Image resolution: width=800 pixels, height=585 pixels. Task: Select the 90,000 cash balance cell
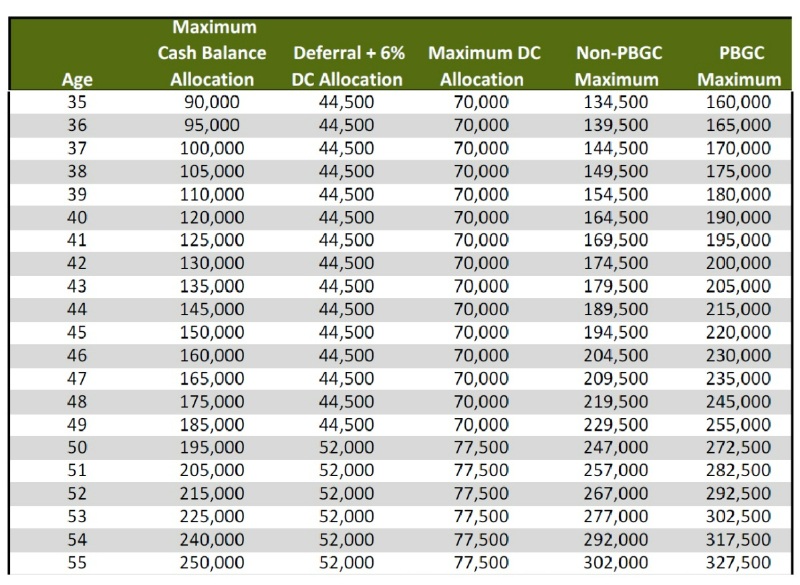(x=212, y=102)
